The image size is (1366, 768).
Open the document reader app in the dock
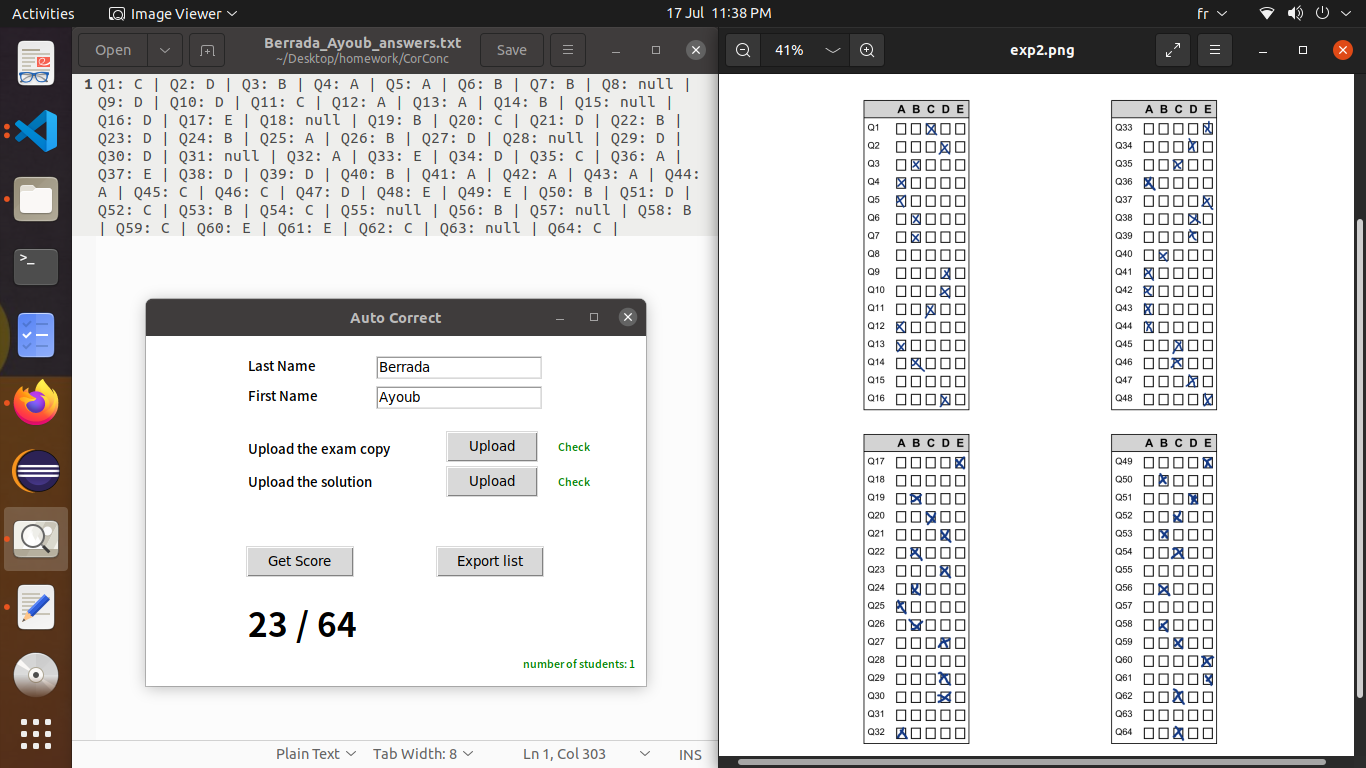36,63
